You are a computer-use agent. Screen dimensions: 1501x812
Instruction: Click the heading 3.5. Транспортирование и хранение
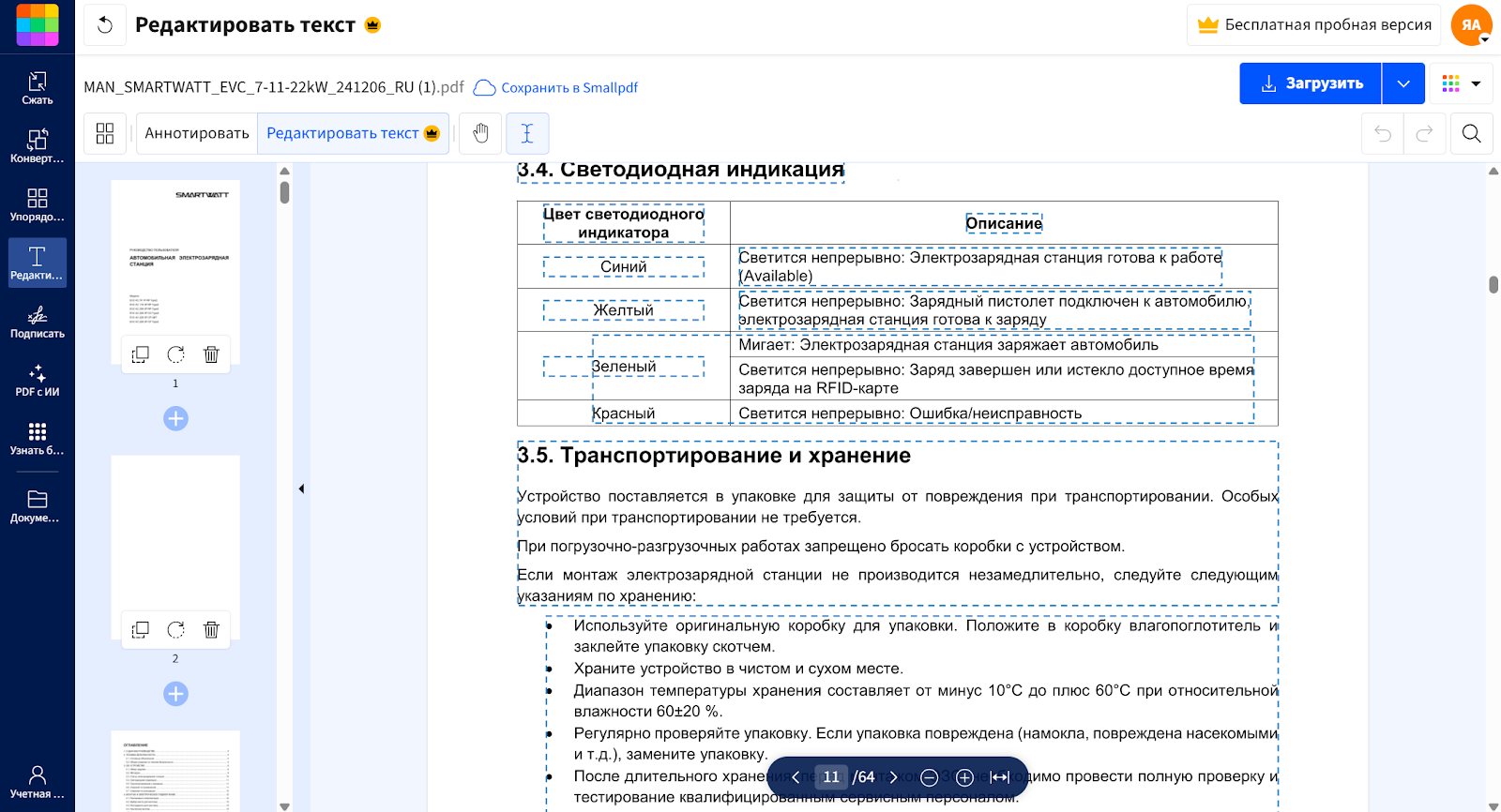(x=714, y=456)
